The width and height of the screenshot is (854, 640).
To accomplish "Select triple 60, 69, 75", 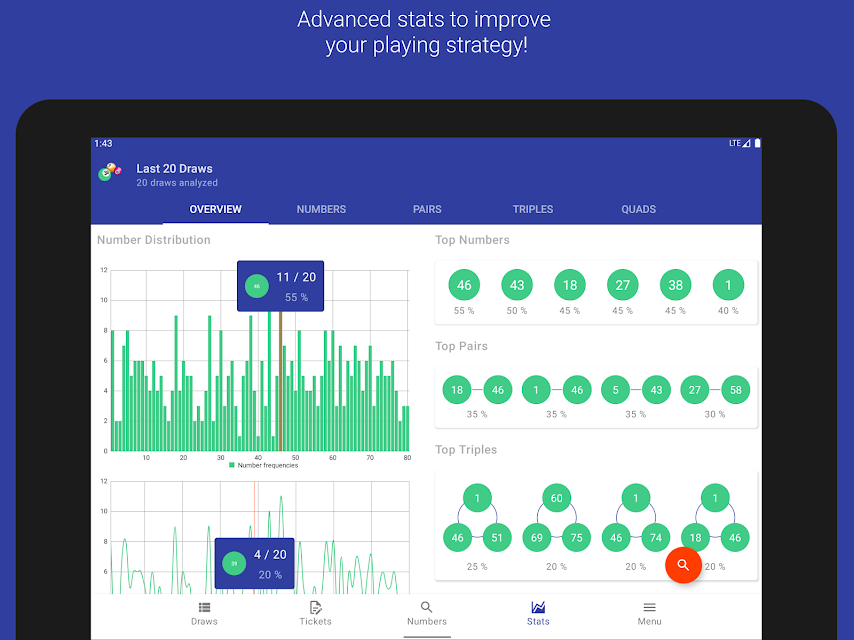I will click(x=556, y=518).
